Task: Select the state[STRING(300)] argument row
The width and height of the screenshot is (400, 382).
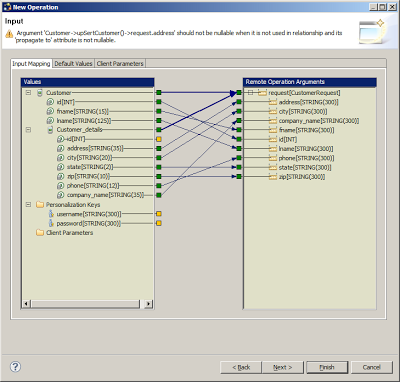Action: click(305, 167)
